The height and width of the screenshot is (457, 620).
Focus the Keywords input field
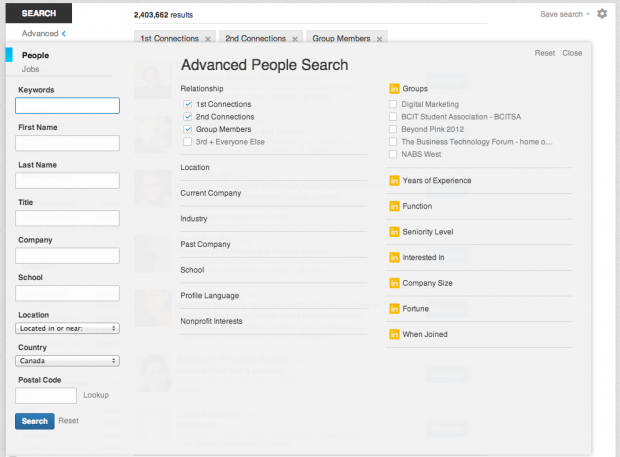[67, 106]
